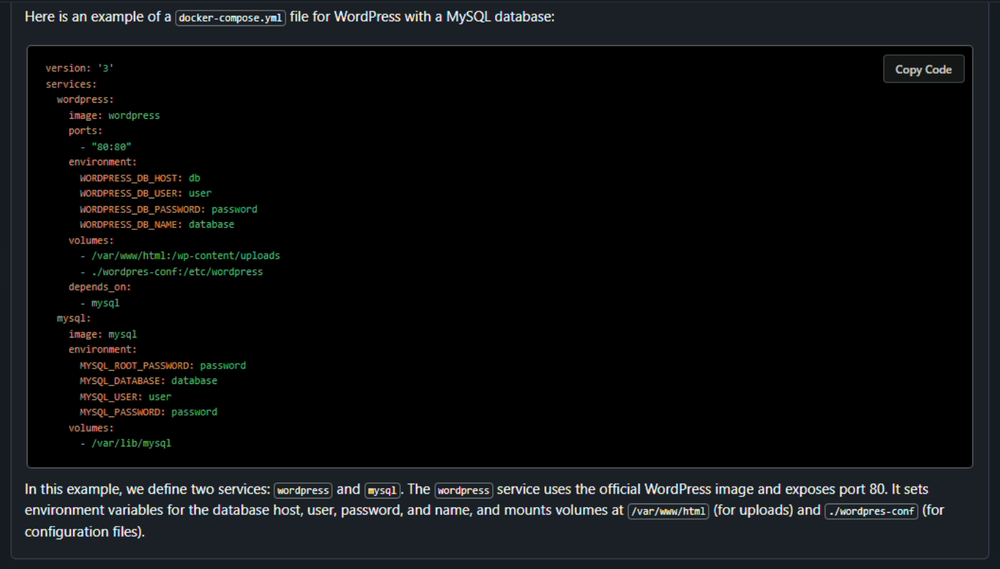Screen dimensions: 1000x569
Task: Click the "80:80" port mapping value
Action: coord(111,147)
